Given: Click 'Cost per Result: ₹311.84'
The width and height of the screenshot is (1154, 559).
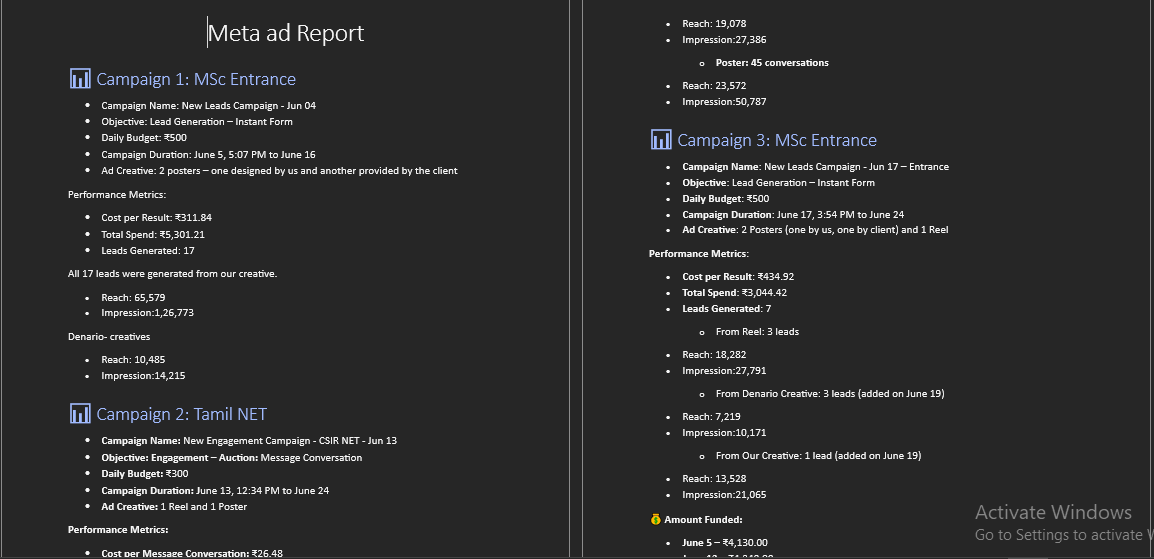Looking at the screenshot, I should (156, 218).
